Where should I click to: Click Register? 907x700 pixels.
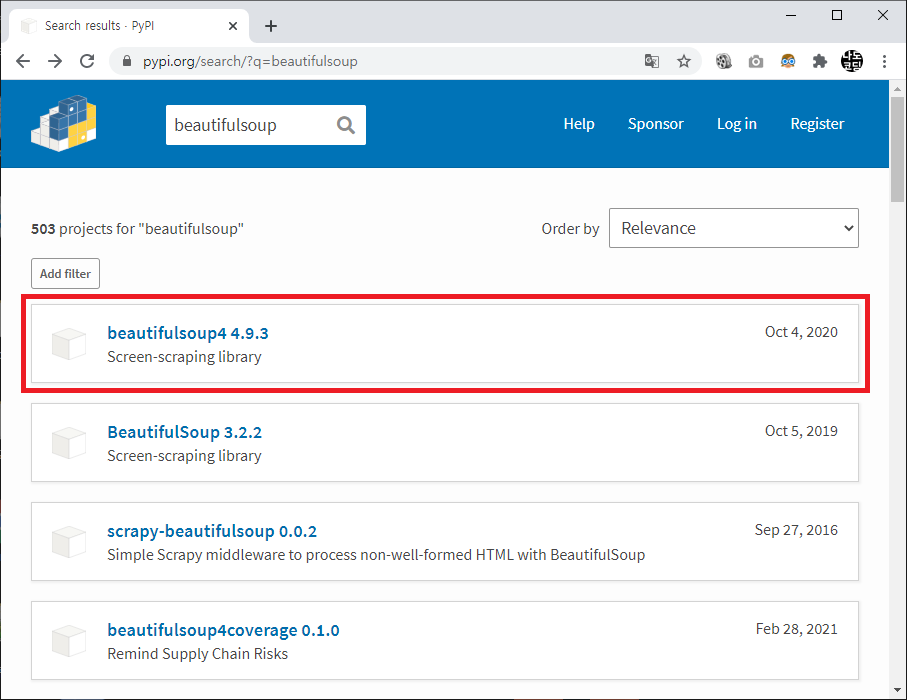[x=817, y=124]
